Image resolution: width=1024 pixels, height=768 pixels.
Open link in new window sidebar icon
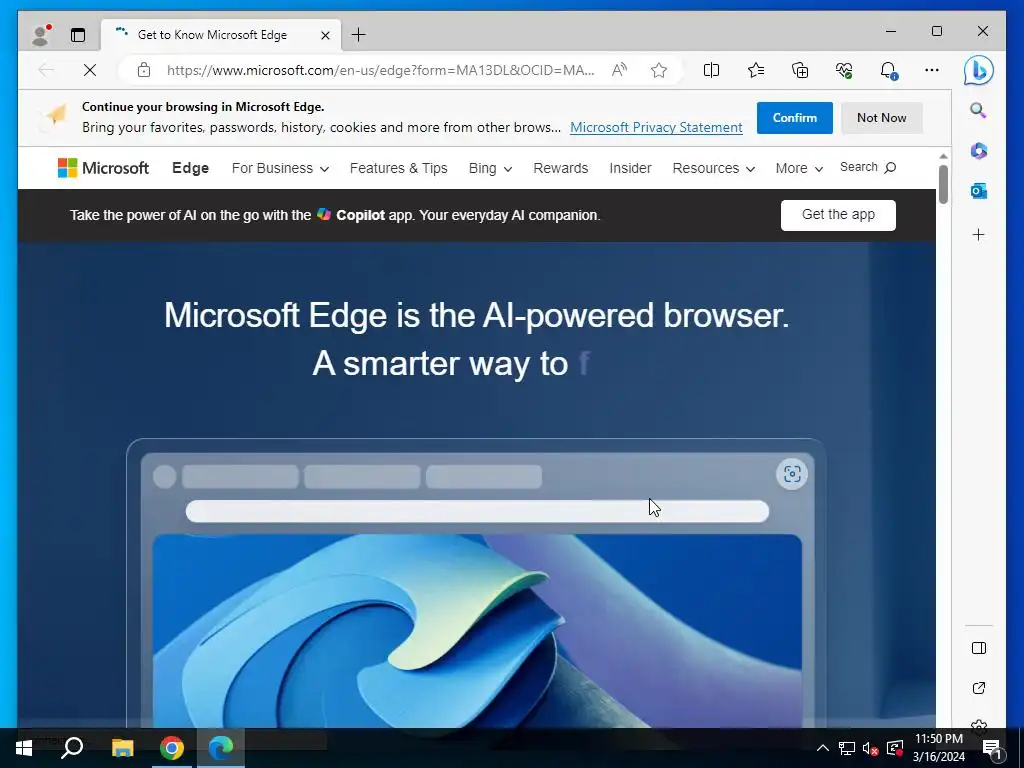tap(978, 688)
